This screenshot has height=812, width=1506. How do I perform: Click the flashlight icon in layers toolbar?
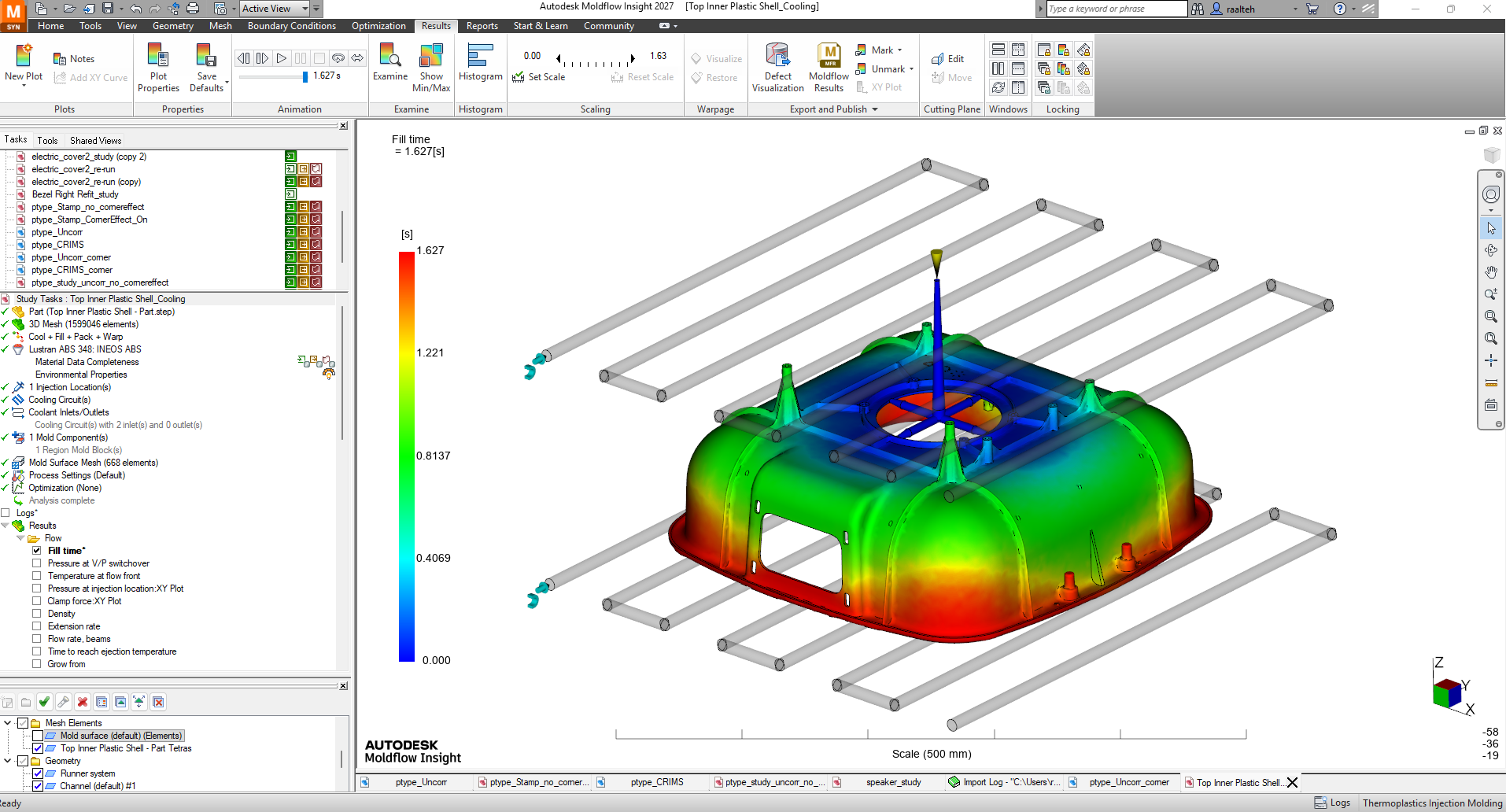(64, 702)
